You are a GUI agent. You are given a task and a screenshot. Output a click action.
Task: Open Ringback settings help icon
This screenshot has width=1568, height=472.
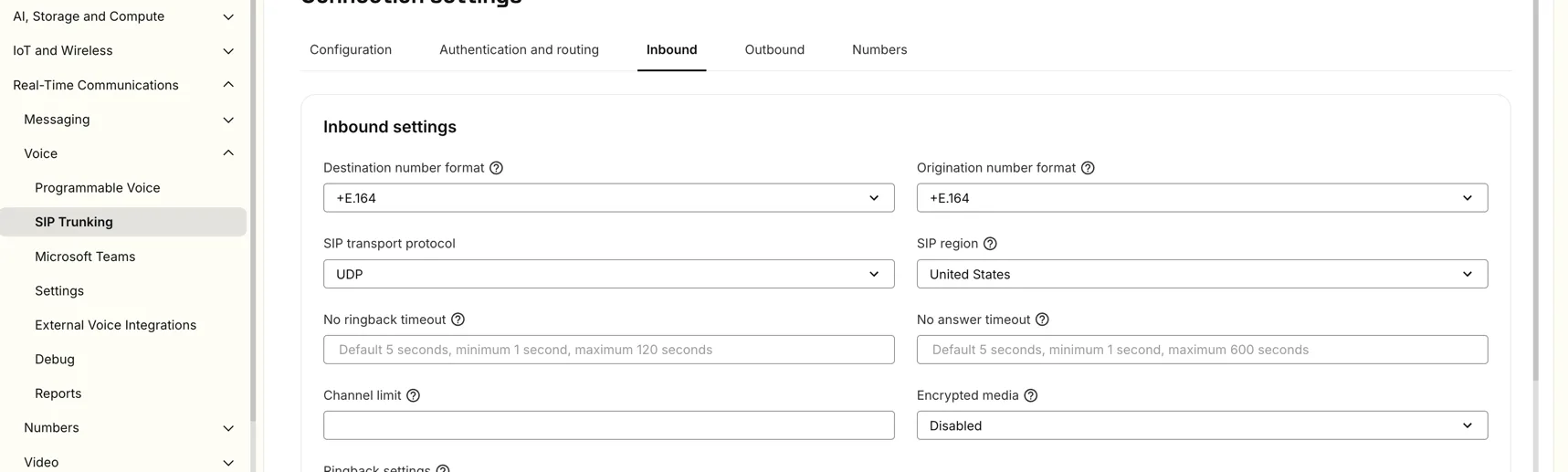pyautogui.click(x=442, y=469)
